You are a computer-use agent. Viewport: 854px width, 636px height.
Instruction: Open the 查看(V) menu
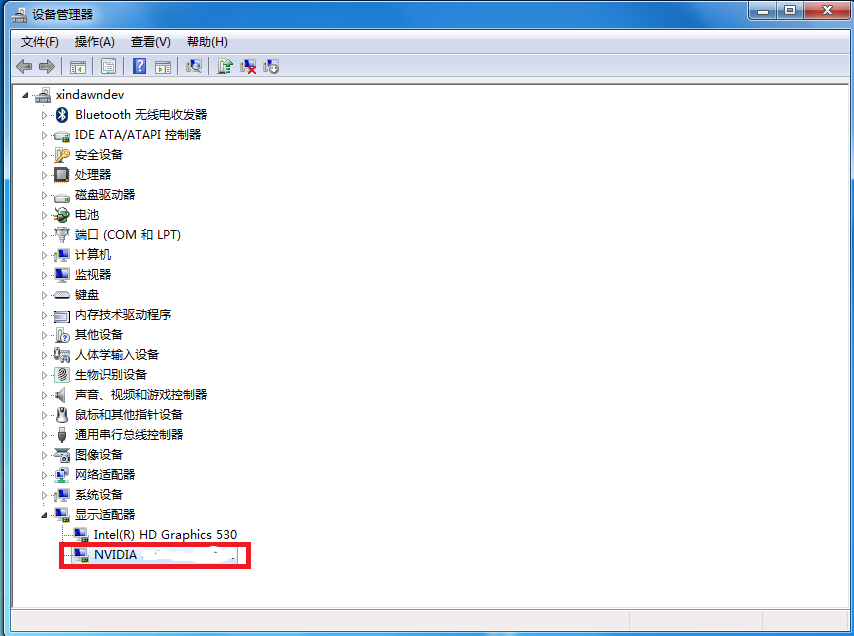tap(150, 41)
